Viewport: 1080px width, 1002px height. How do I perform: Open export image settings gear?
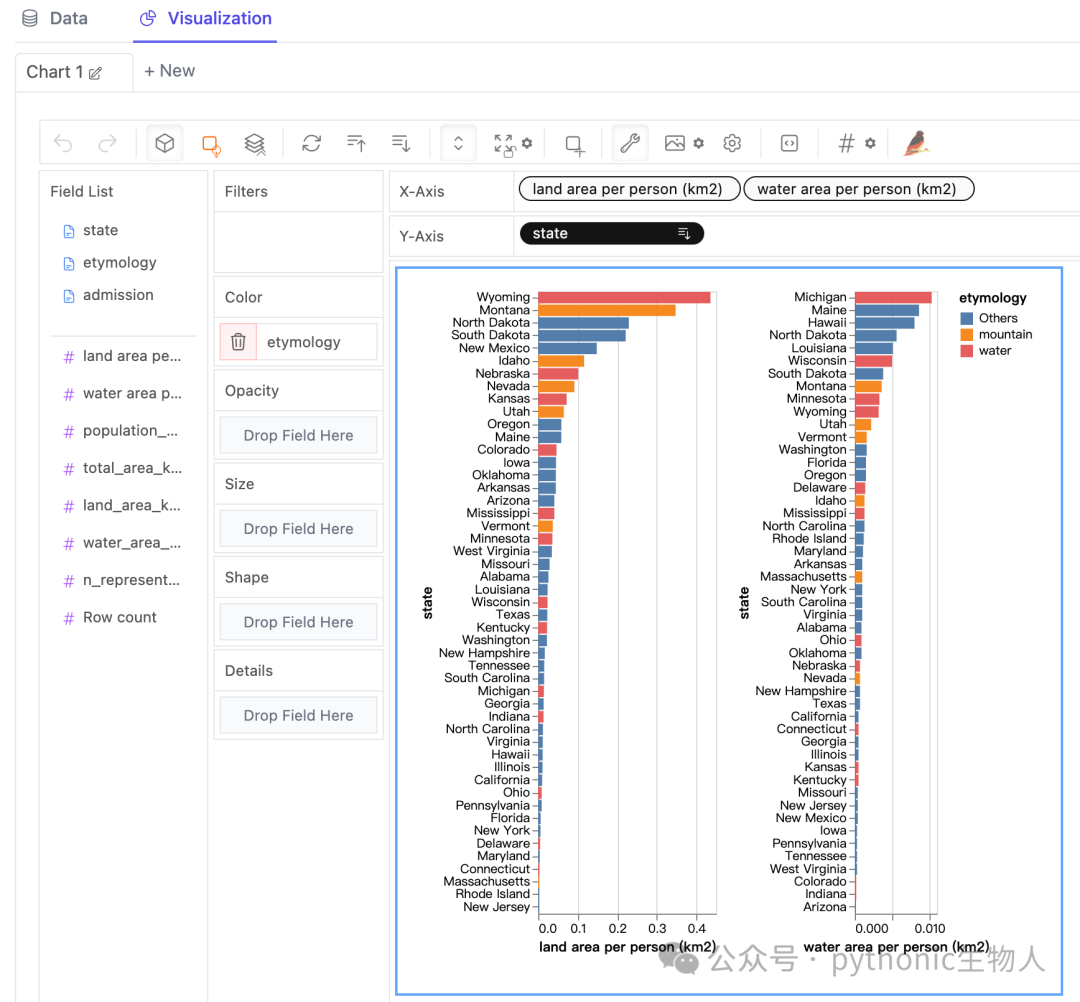pos(698,143)
